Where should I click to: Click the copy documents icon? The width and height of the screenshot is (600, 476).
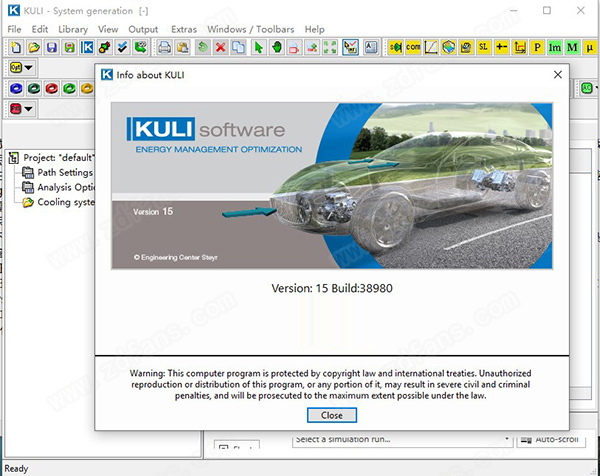point(238,47)
